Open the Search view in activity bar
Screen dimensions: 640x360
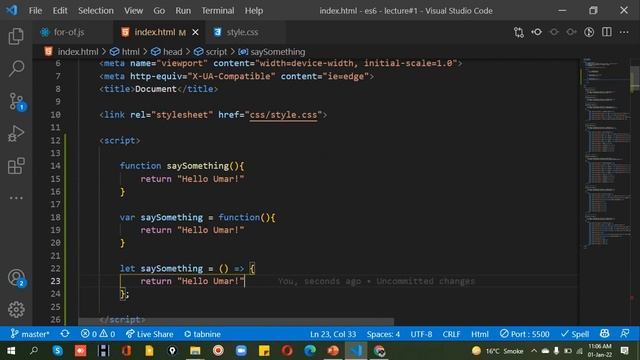16,68
